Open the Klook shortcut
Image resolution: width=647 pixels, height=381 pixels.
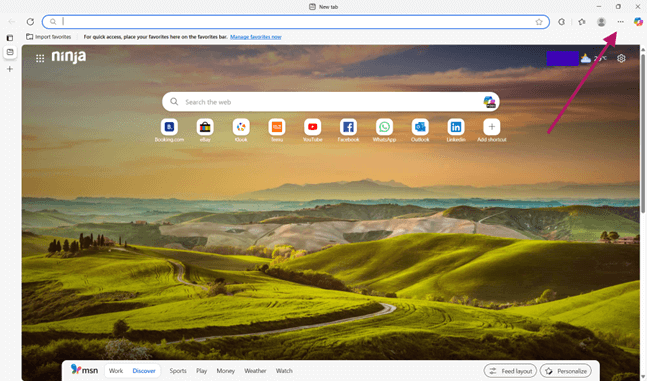click(x=241, y=130)
